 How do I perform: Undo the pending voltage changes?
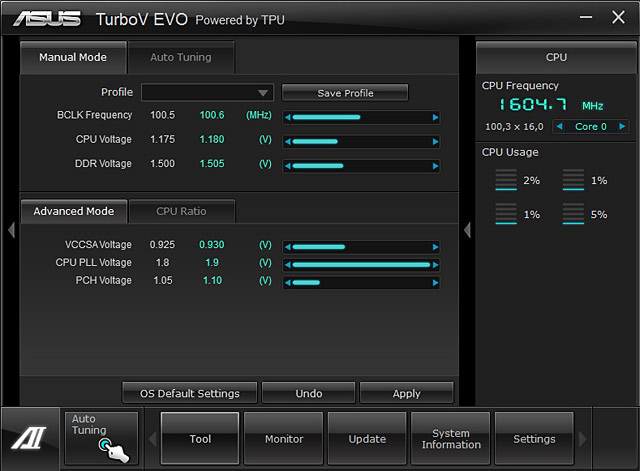pos(309,393)
